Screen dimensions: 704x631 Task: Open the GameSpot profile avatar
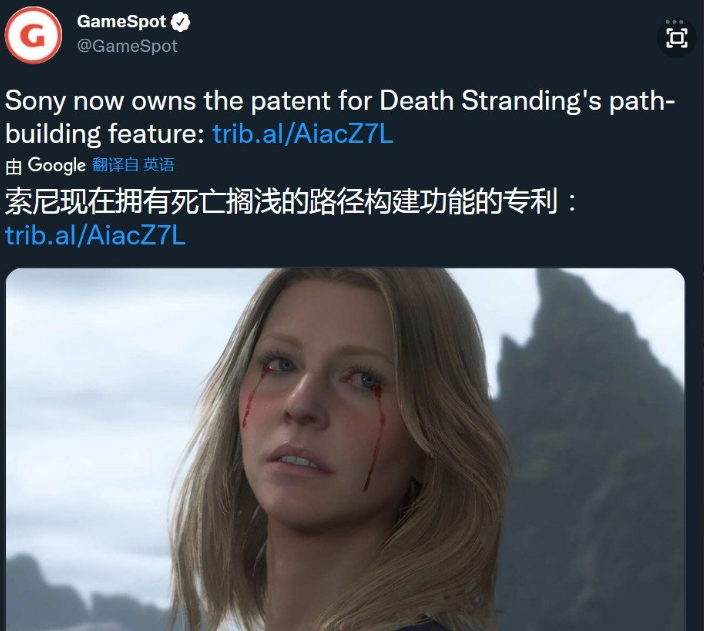coord(33,35)
